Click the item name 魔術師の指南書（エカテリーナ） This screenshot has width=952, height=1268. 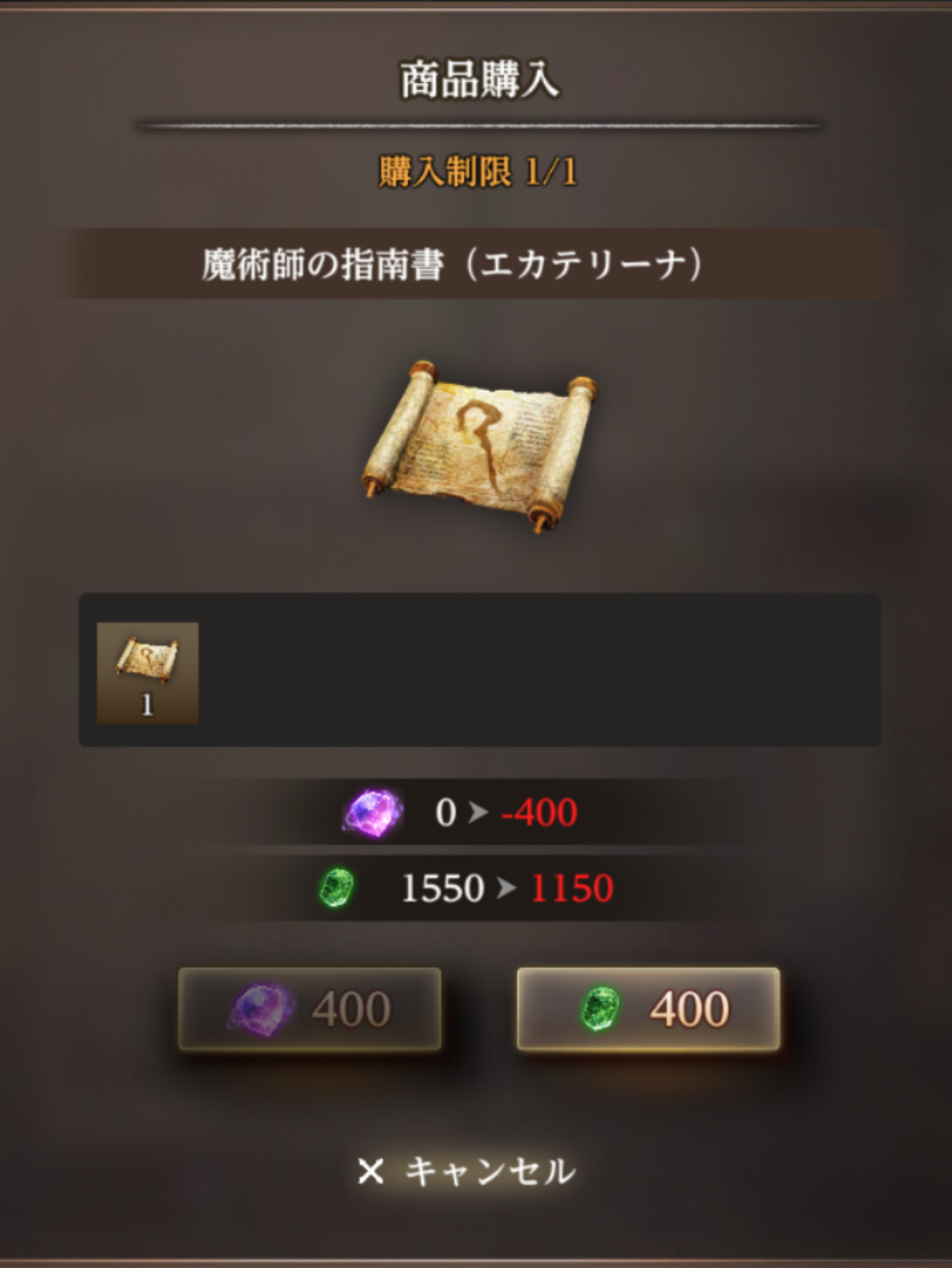pos(452,264)
